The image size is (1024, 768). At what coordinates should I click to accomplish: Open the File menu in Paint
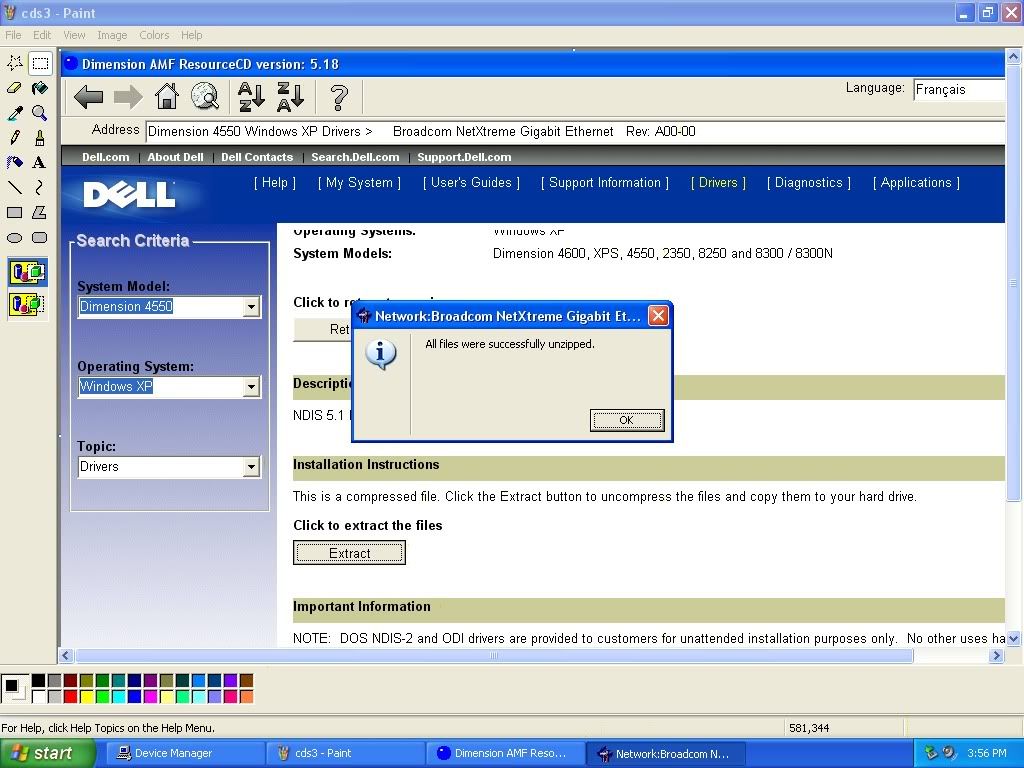13,35
